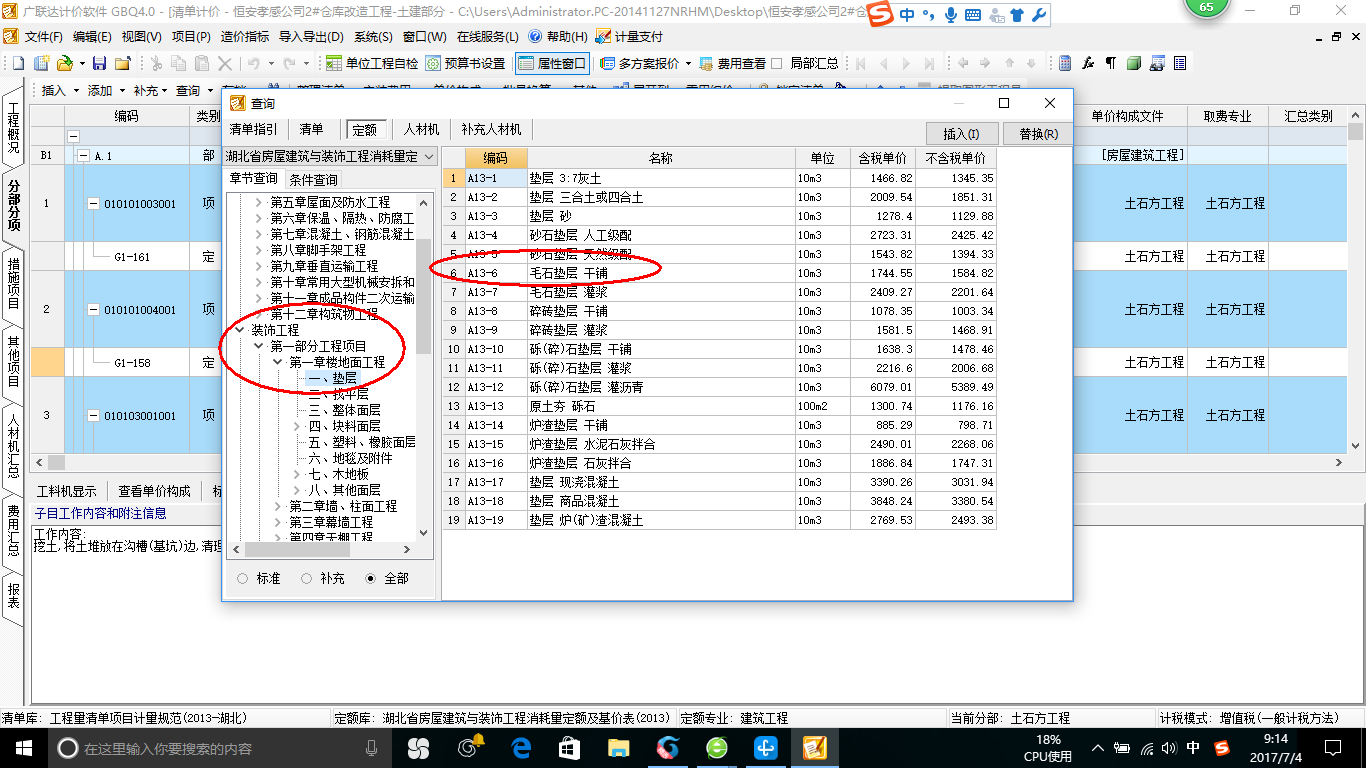
Task: Switch to 清单指引 tab in query dialog
Action: 254,129
